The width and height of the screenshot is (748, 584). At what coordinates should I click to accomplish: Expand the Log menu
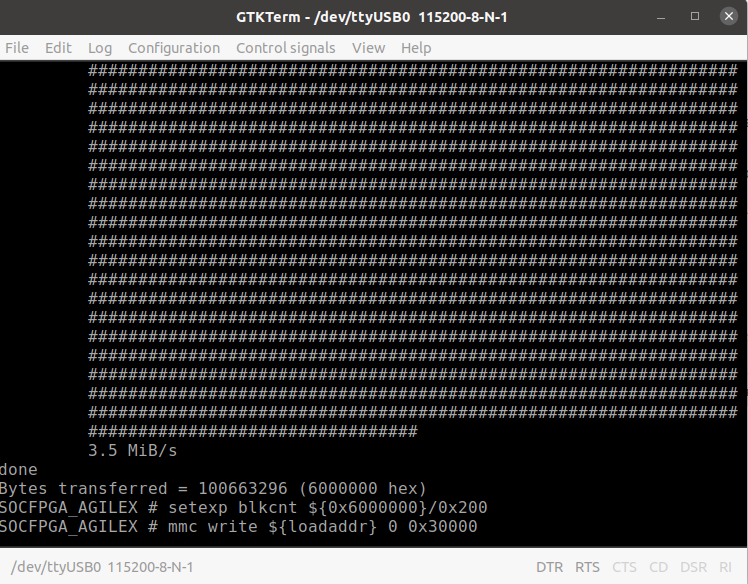(x=100, y=48)
